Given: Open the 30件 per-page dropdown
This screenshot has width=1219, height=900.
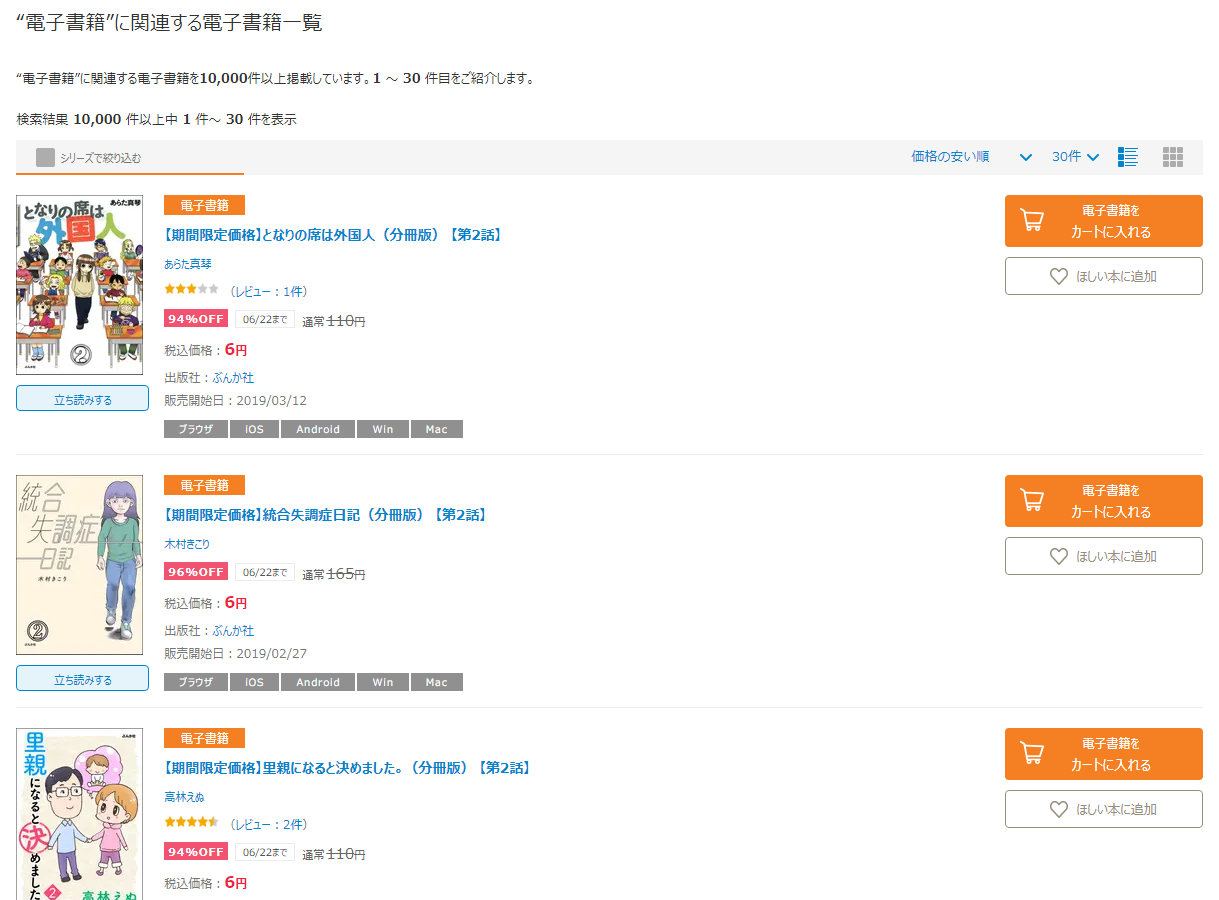Looking at the screenshot, I should 1075,157.
